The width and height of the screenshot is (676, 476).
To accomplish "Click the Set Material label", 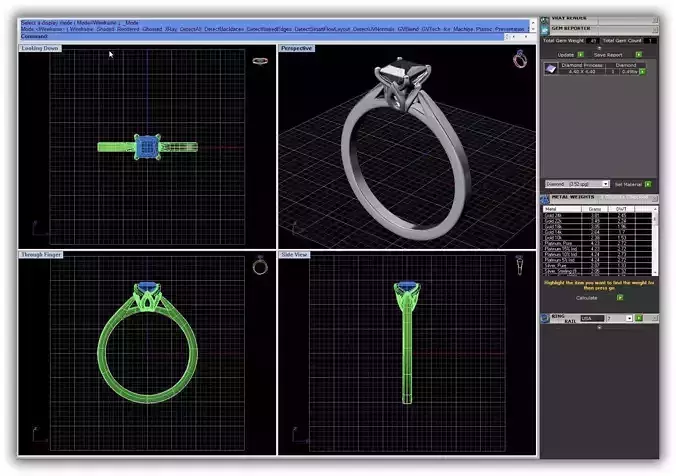I will pyautogui.click(x=628, y=184).
